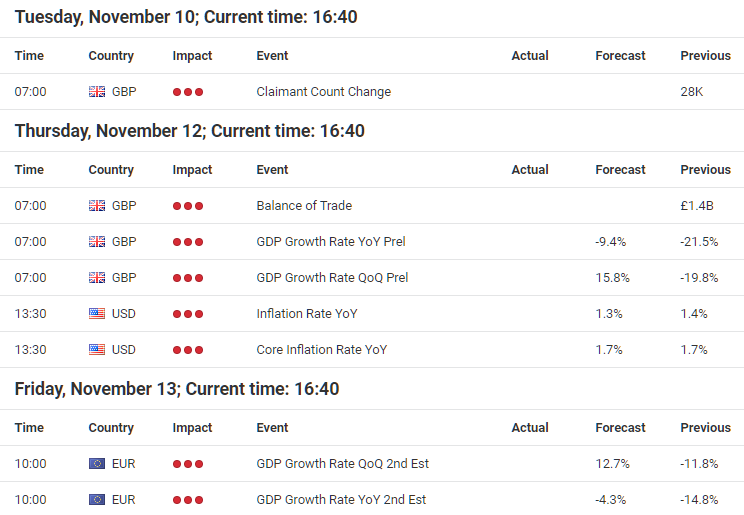Click the EU flag in GDP YoY 2nd Est row

(97, 500)
